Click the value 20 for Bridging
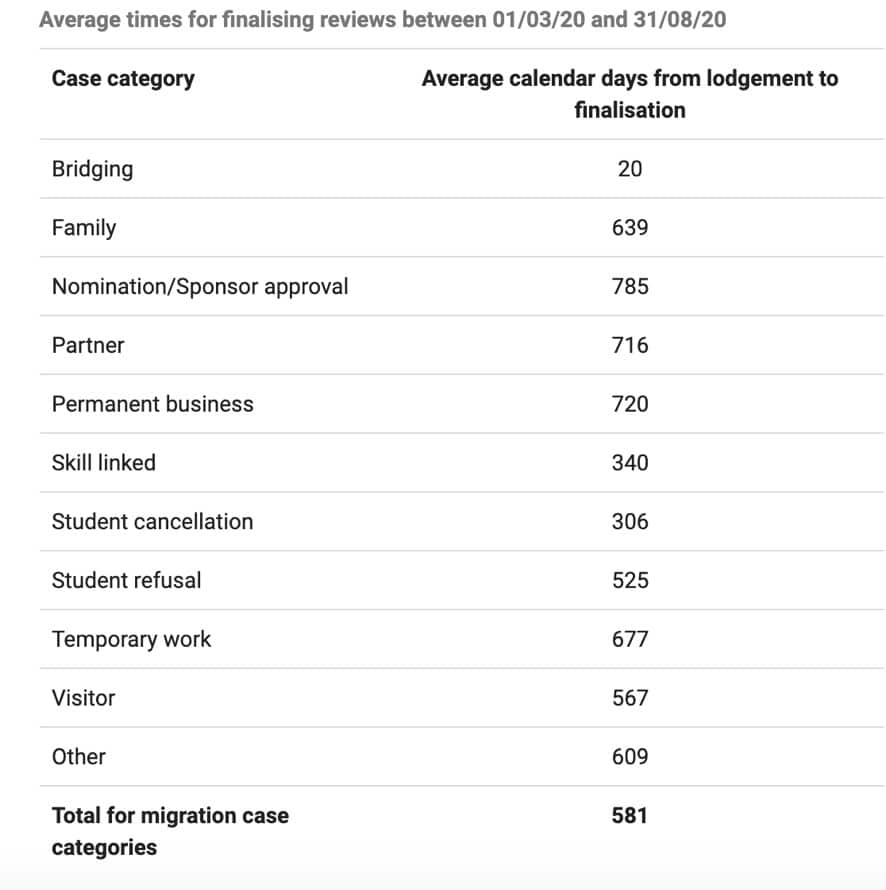This screenshot has height=890, width=886. [630, 169]
